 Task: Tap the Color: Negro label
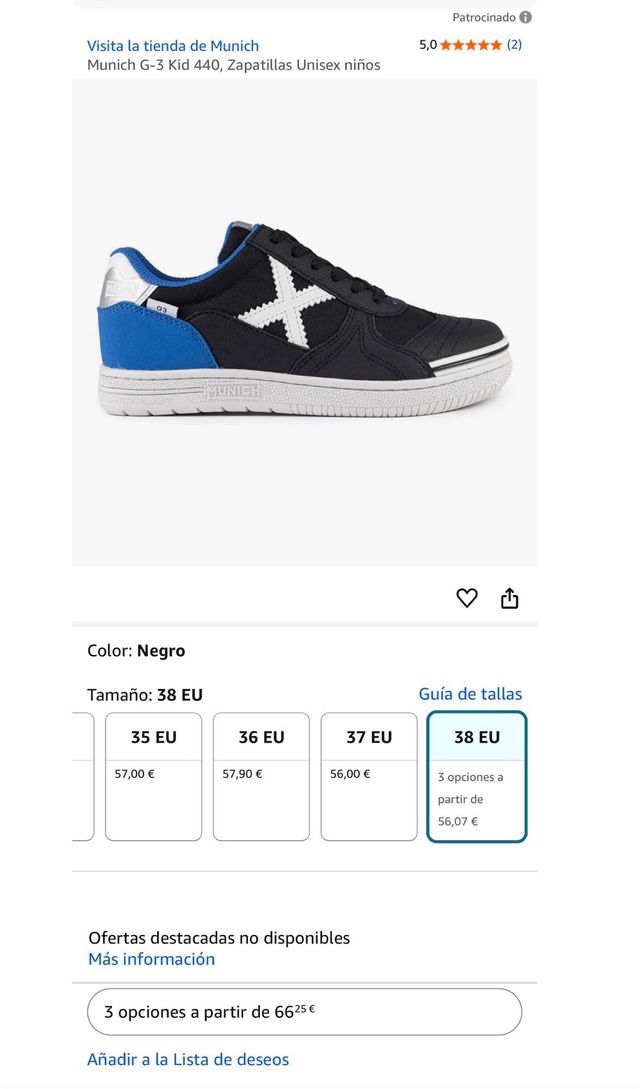point(136,651)
